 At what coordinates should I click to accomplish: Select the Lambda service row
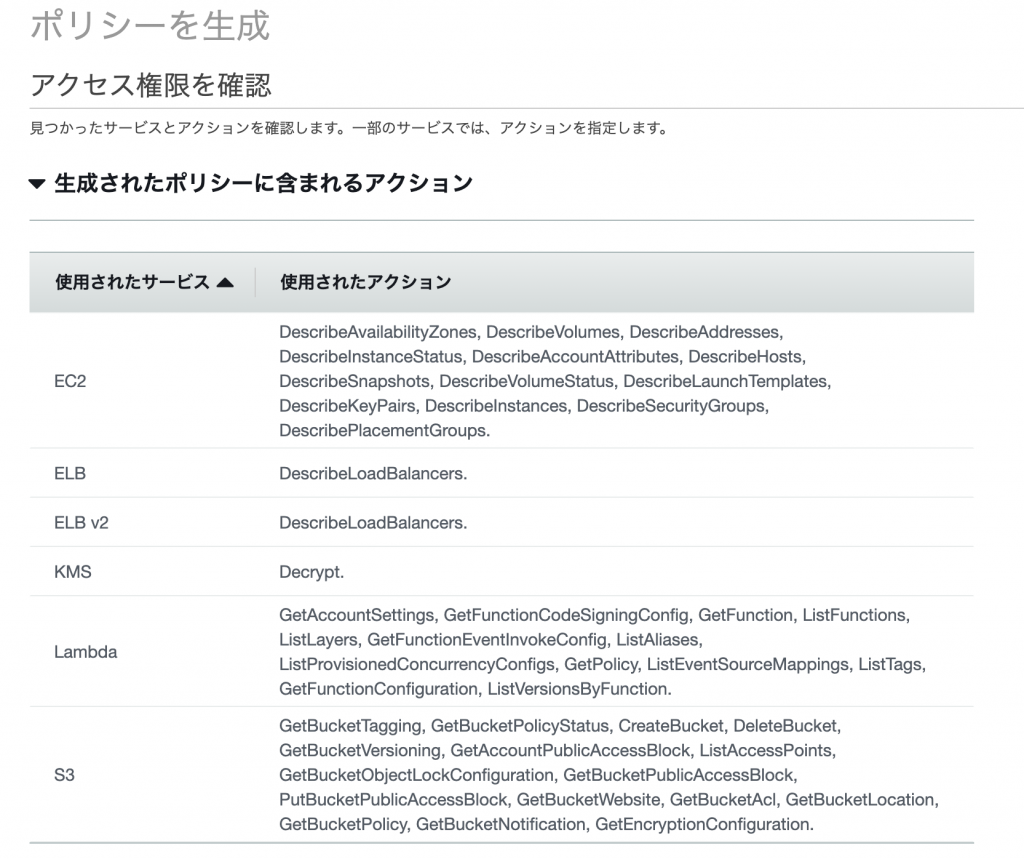click(86, 651)
